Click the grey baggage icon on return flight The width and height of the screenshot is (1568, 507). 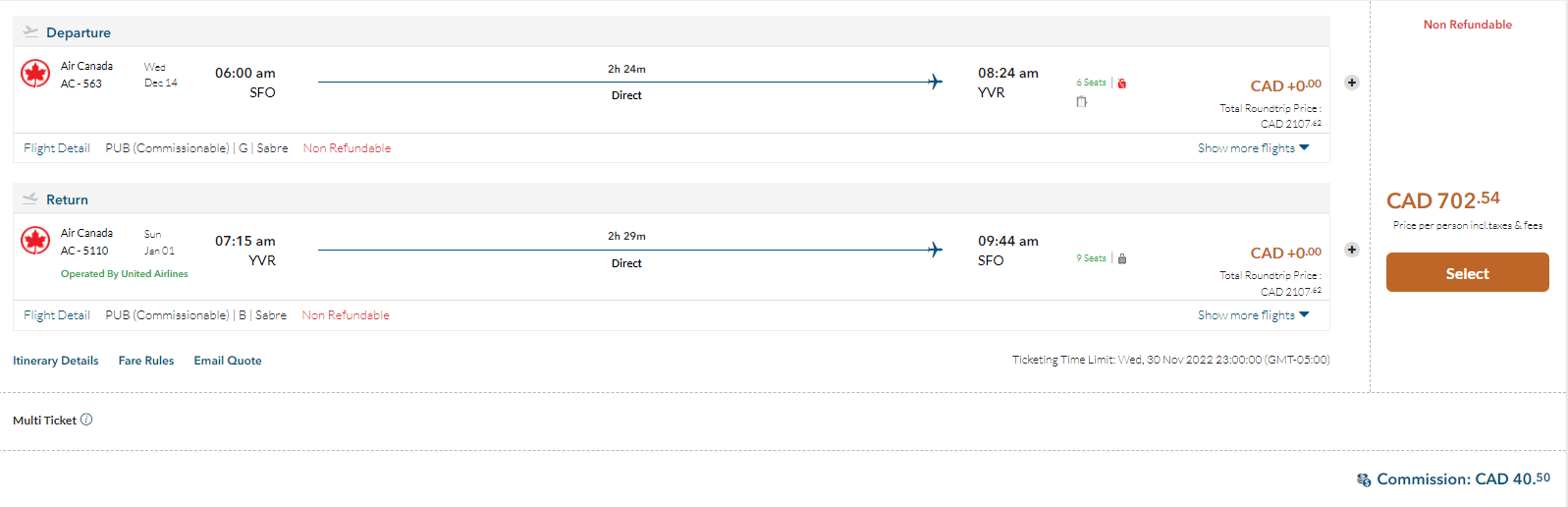point(1122,258)
